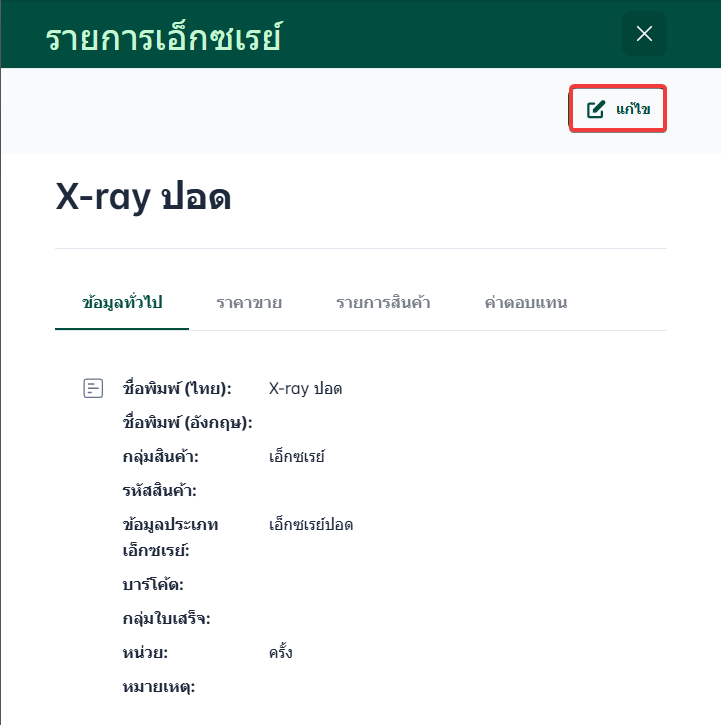Click the หมายเหตุ label
The width and height of the screenshot is (721, 725).
pos(158,687)
